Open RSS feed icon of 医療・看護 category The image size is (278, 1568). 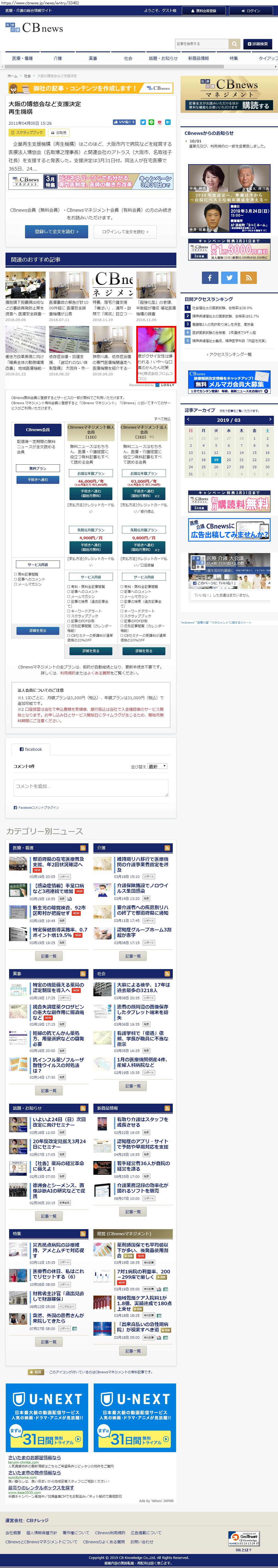click(x=83, y=848)
